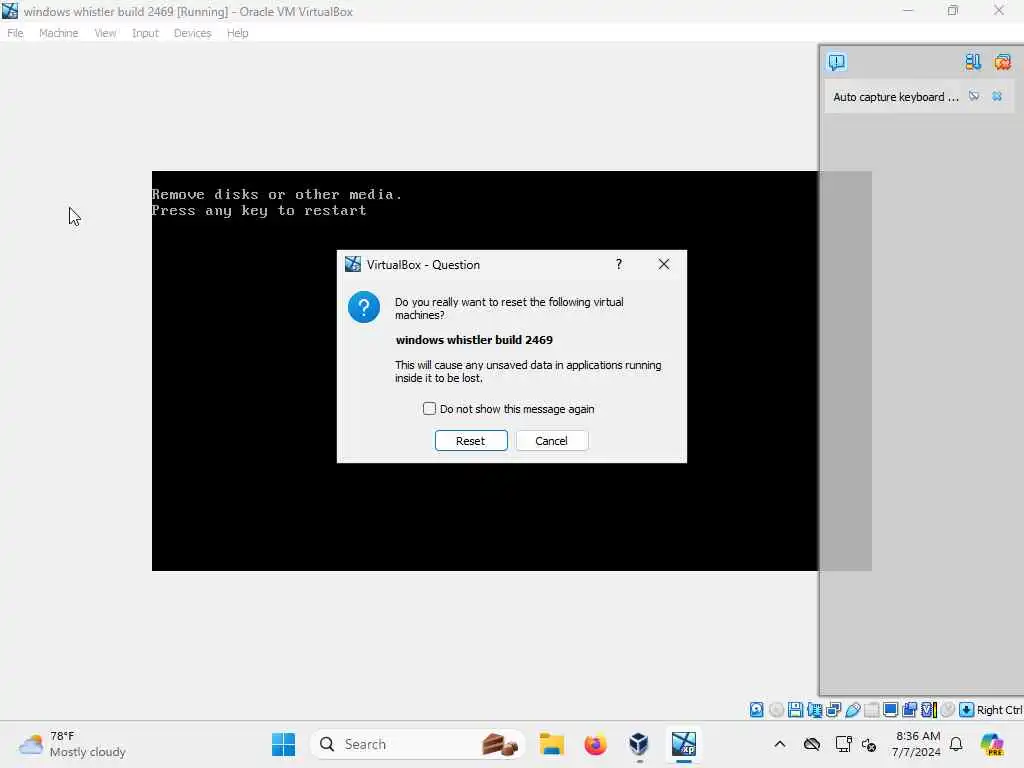Image resolution: width=1024 pixels, height=768 pixels.
Task: Expand the 'Auto capture keyboard ...' notification text
Action: point(895,97)
